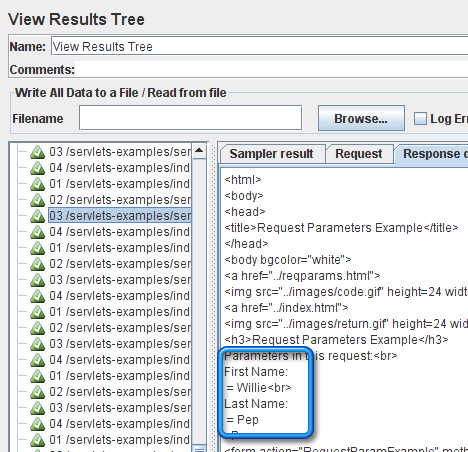Click the images/code.gif img line

[x=346, y=292]
